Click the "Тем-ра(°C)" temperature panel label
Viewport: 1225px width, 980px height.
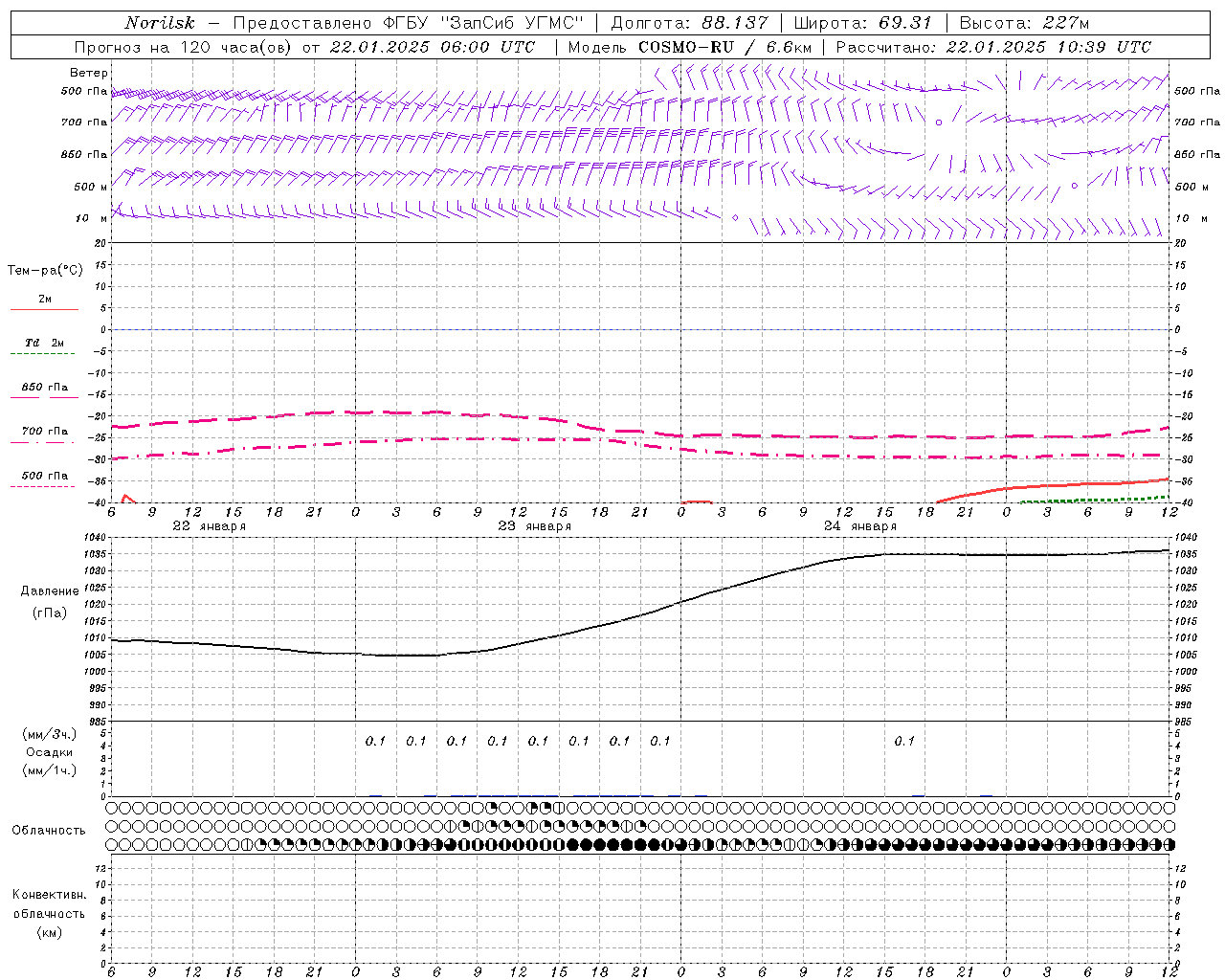pyautogui.click(x=45, y=271)
